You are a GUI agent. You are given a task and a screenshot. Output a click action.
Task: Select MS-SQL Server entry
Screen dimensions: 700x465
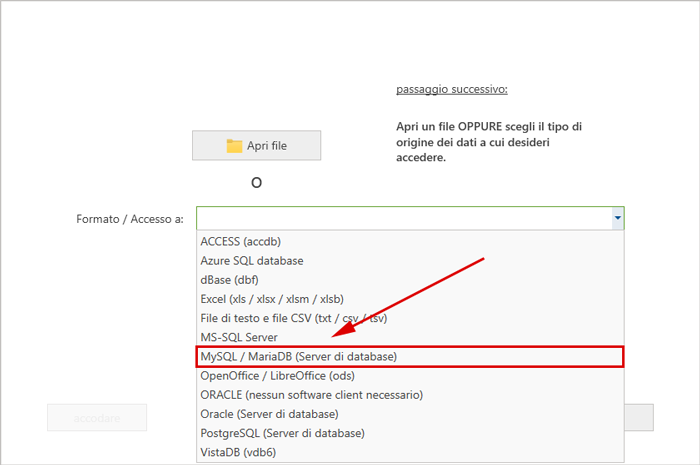pyautogui.click(x=239, y=337)
